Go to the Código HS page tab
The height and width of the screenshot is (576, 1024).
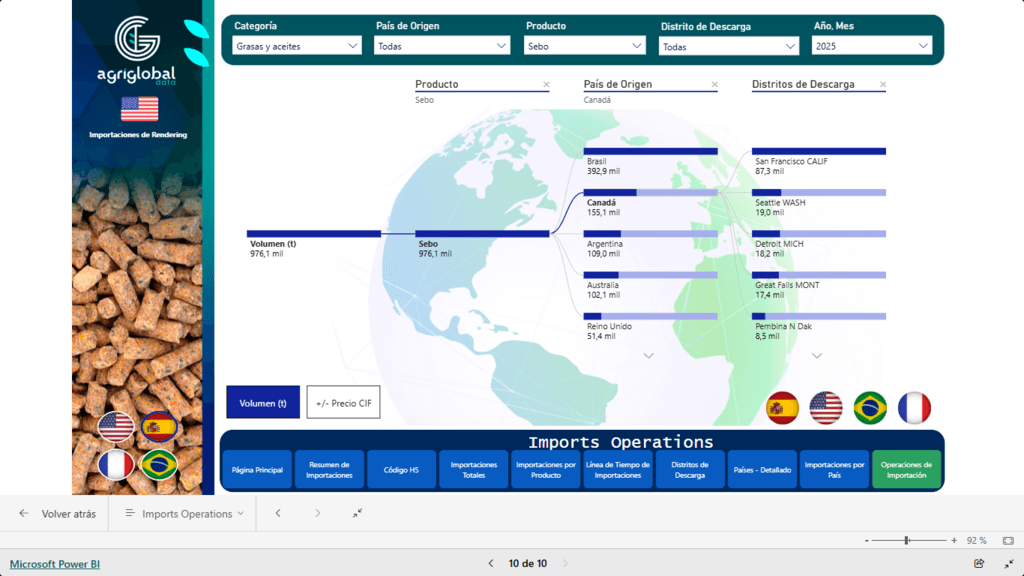[x=401, y=470]
